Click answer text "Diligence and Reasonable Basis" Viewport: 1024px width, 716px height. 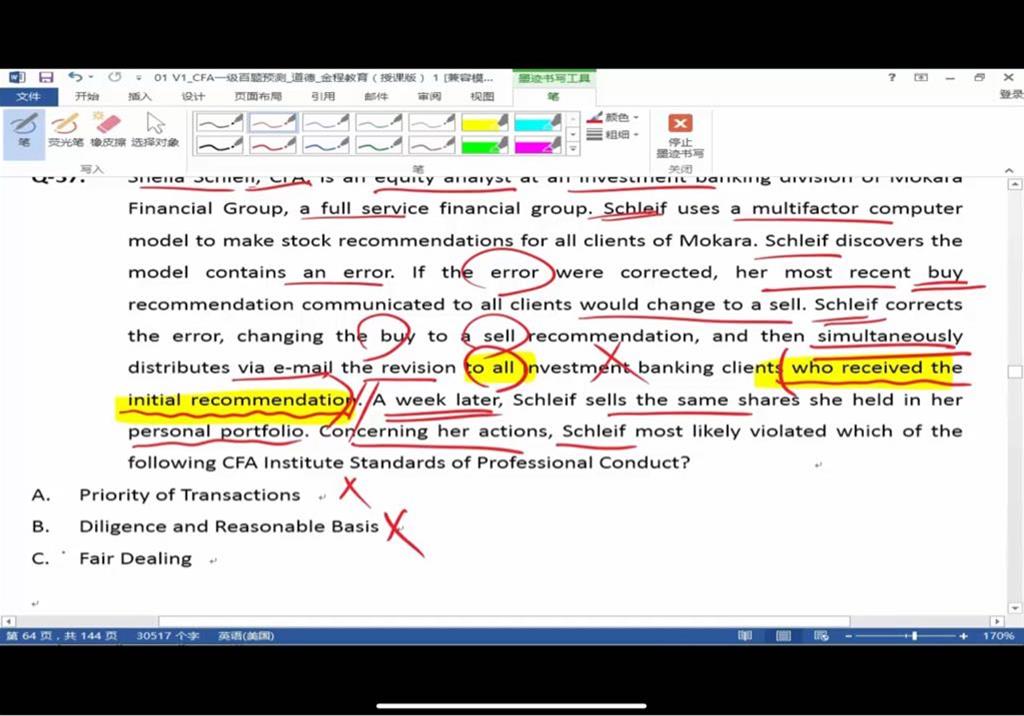point(229,527)
